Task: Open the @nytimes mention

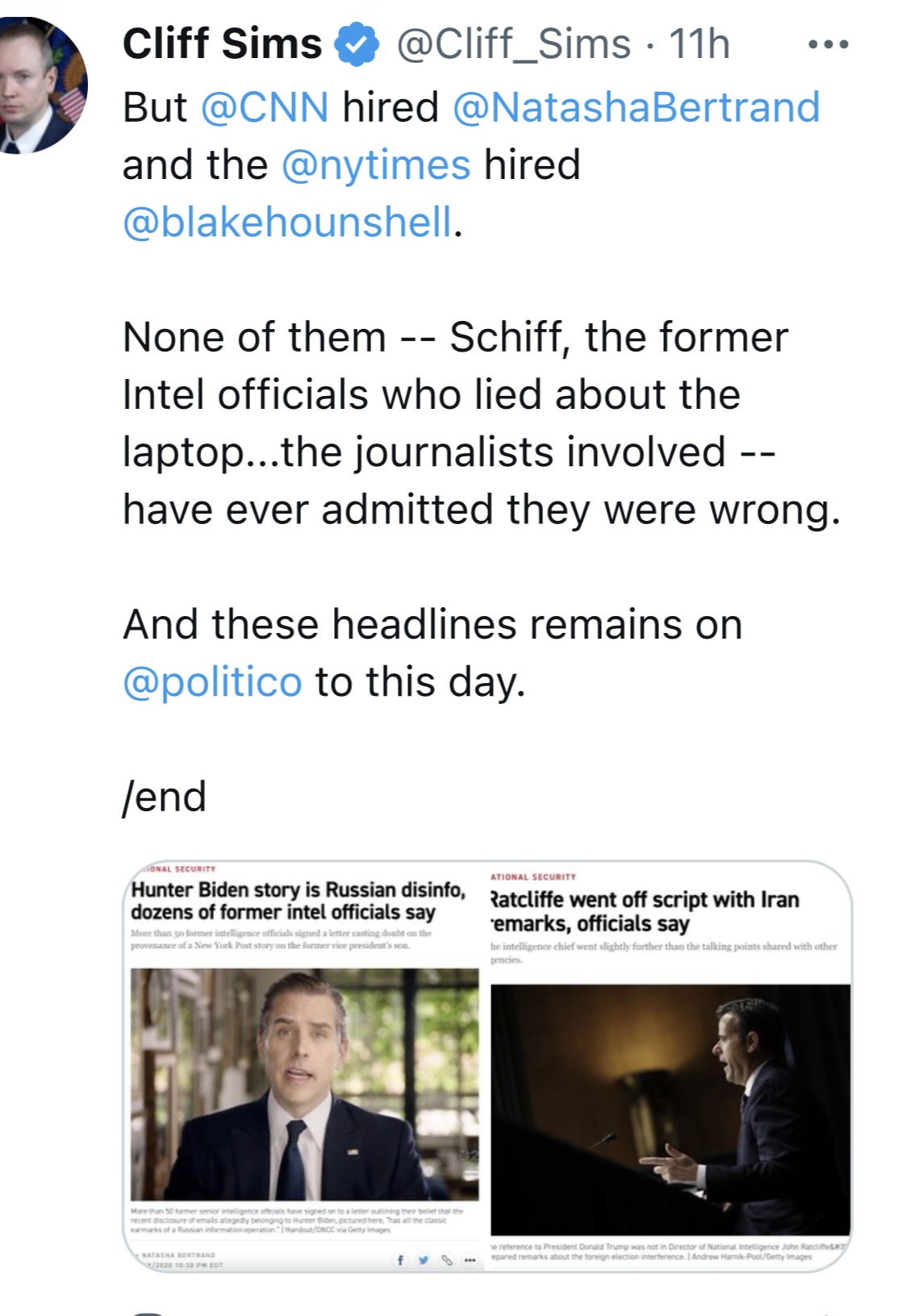Action: pyautogui.click(x=376, y=165)
